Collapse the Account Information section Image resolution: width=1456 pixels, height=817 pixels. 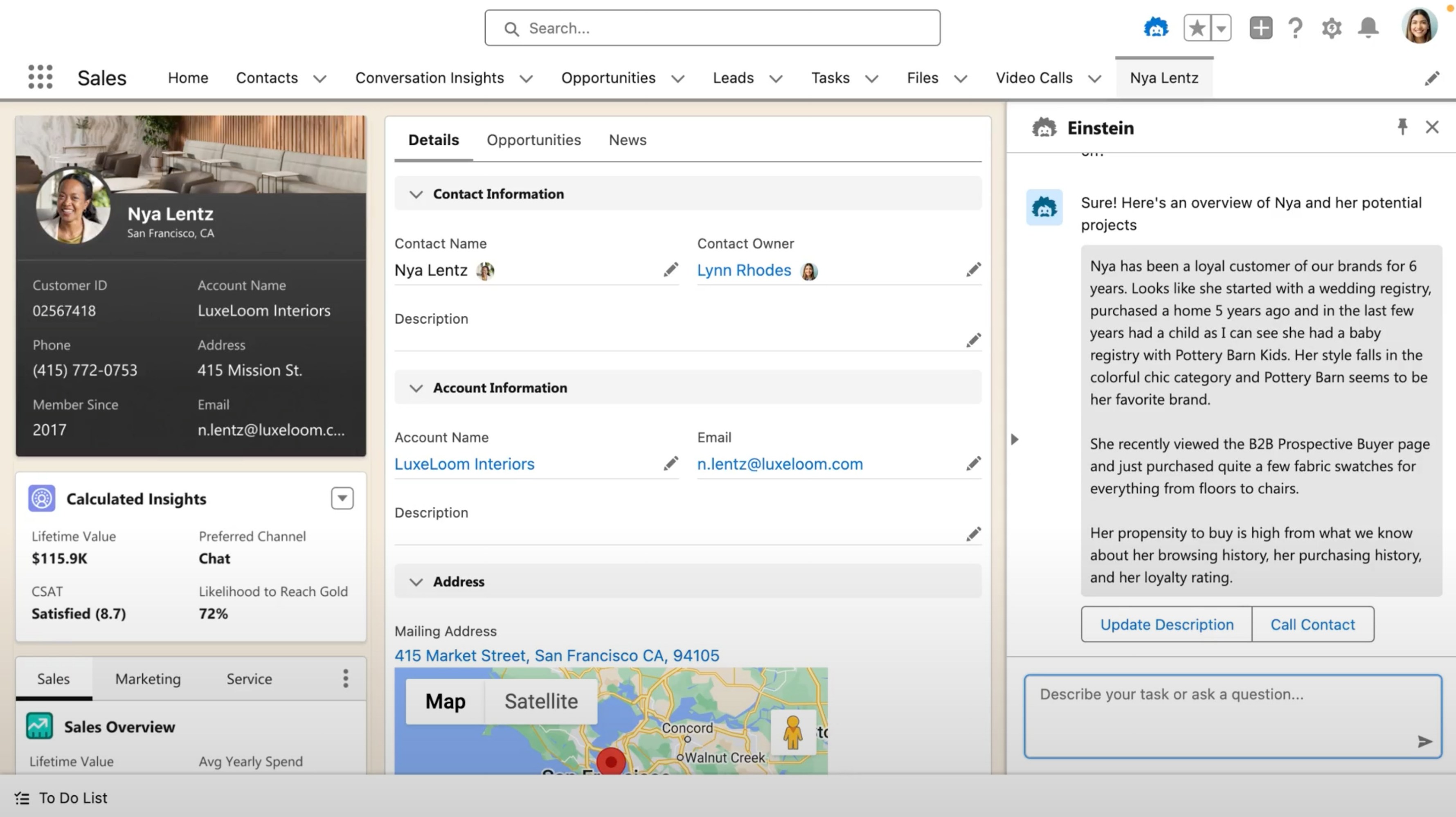pos(416,388)
